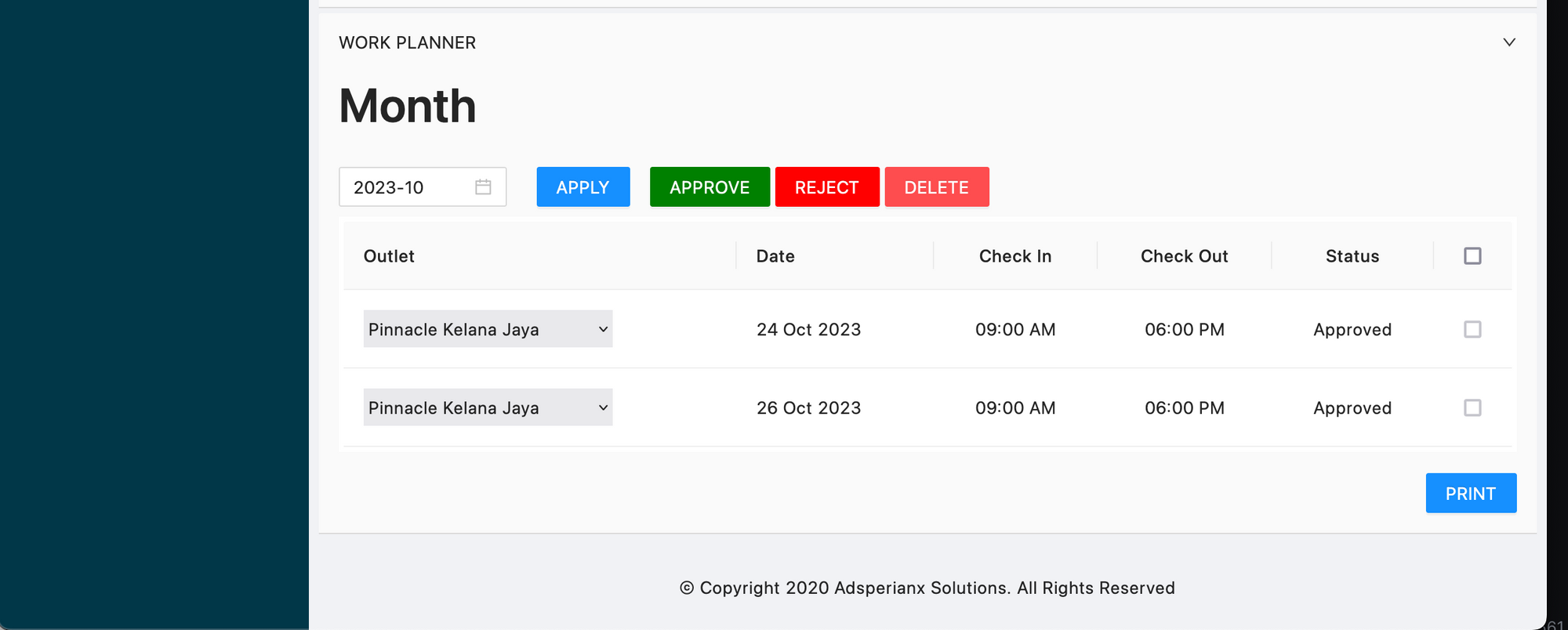The width and height of the screenshot is (1568, 630).
Task: Check the box for 26 Oct 2023 row
Action: pyautogui.click(x=1472, y=408)
